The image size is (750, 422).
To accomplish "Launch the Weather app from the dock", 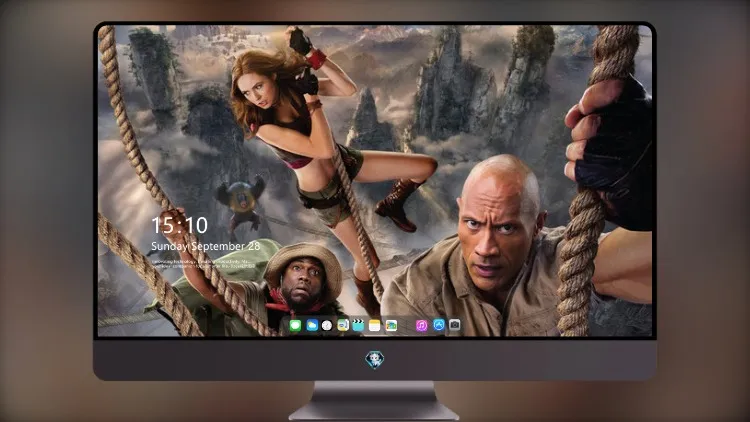I will pyautogui.click(x=311, y=325).
